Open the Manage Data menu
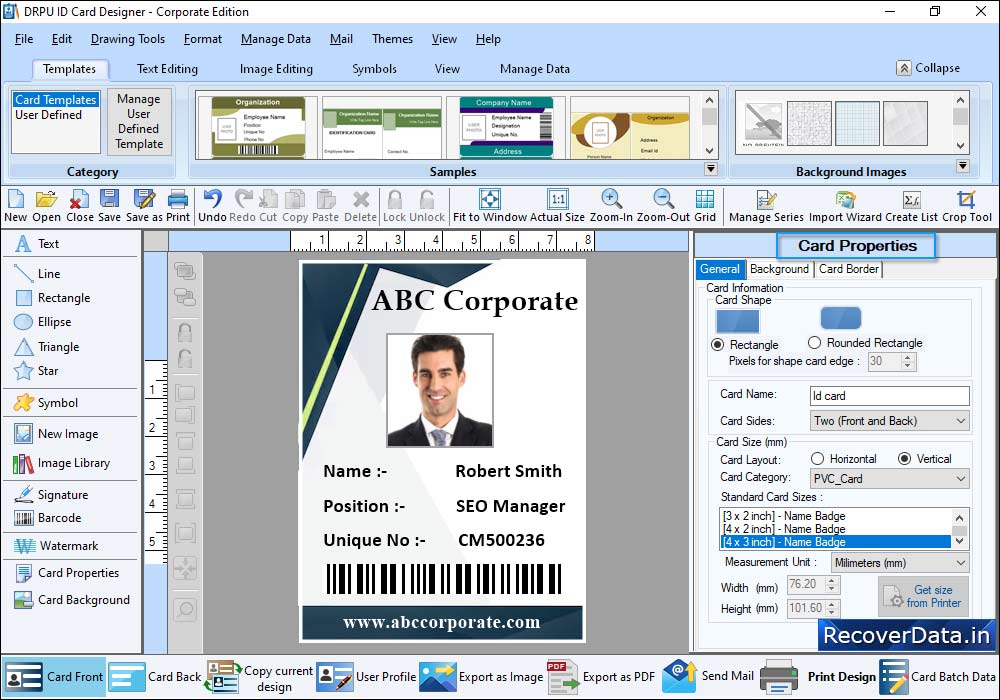 pos(276,39)
